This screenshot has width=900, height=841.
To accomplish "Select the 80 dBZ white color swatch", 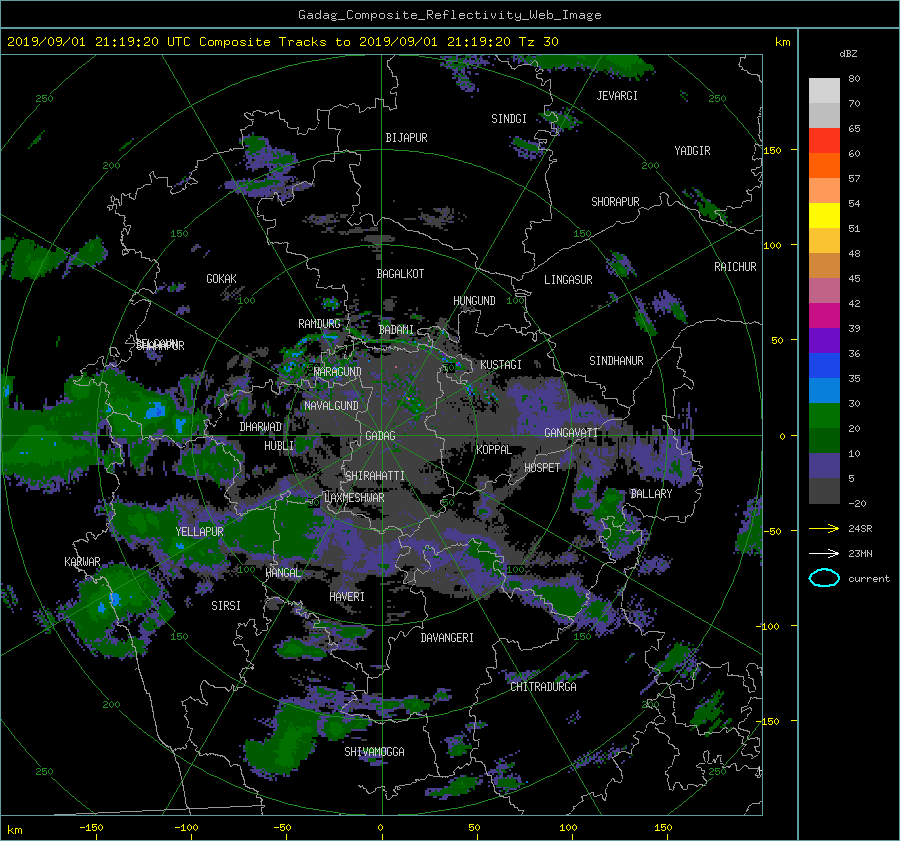I will coord(824,91).
